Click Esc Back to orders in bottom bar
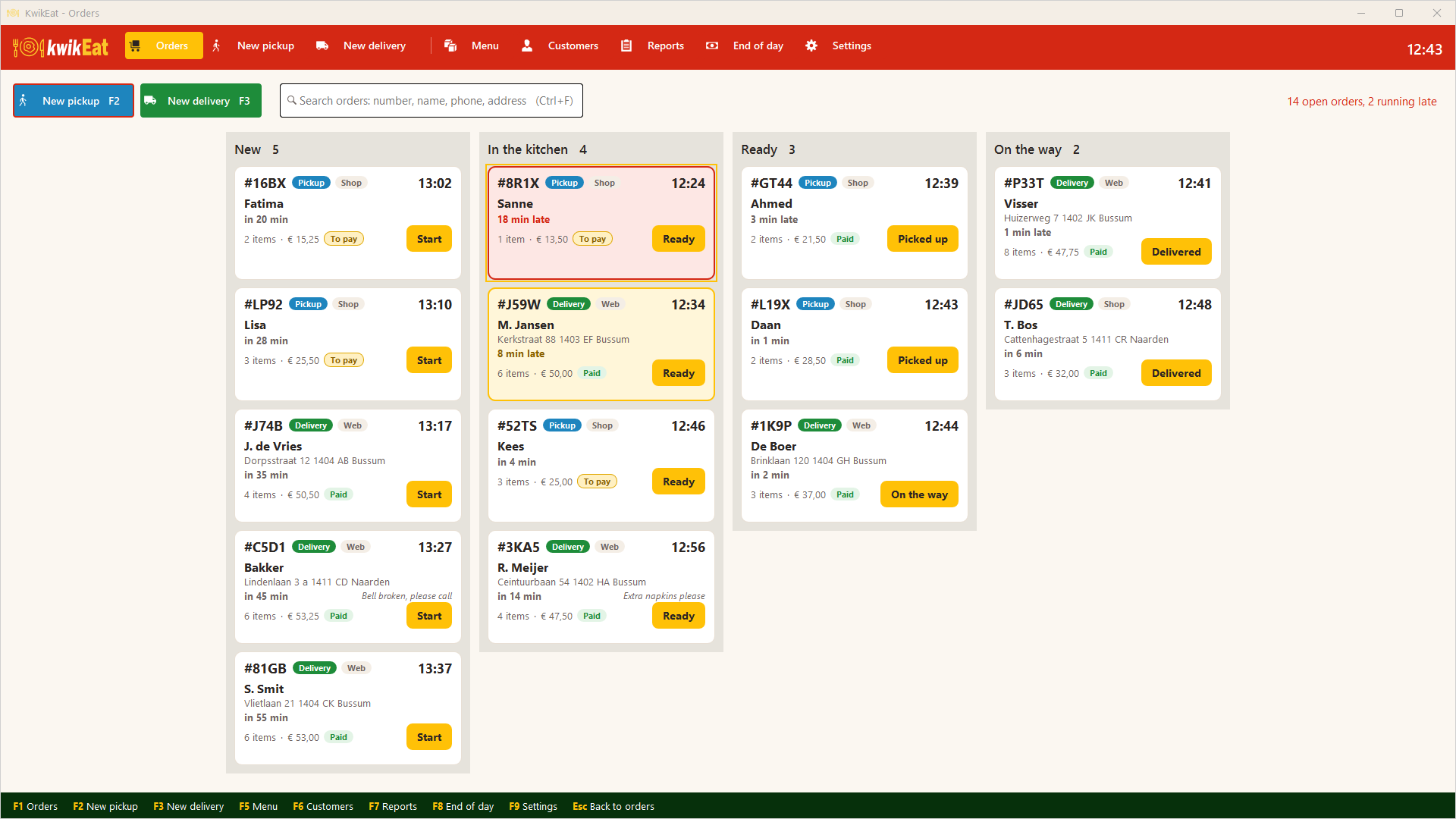The image size is (1456, 819). click(x=613, y=806)
